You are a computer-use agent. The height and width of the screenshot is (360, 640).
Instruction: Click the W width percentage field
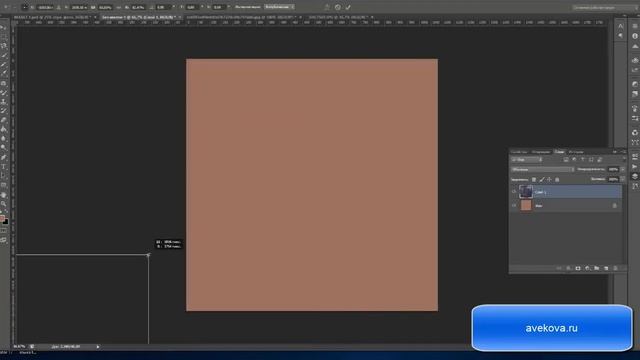coord(106,7)
